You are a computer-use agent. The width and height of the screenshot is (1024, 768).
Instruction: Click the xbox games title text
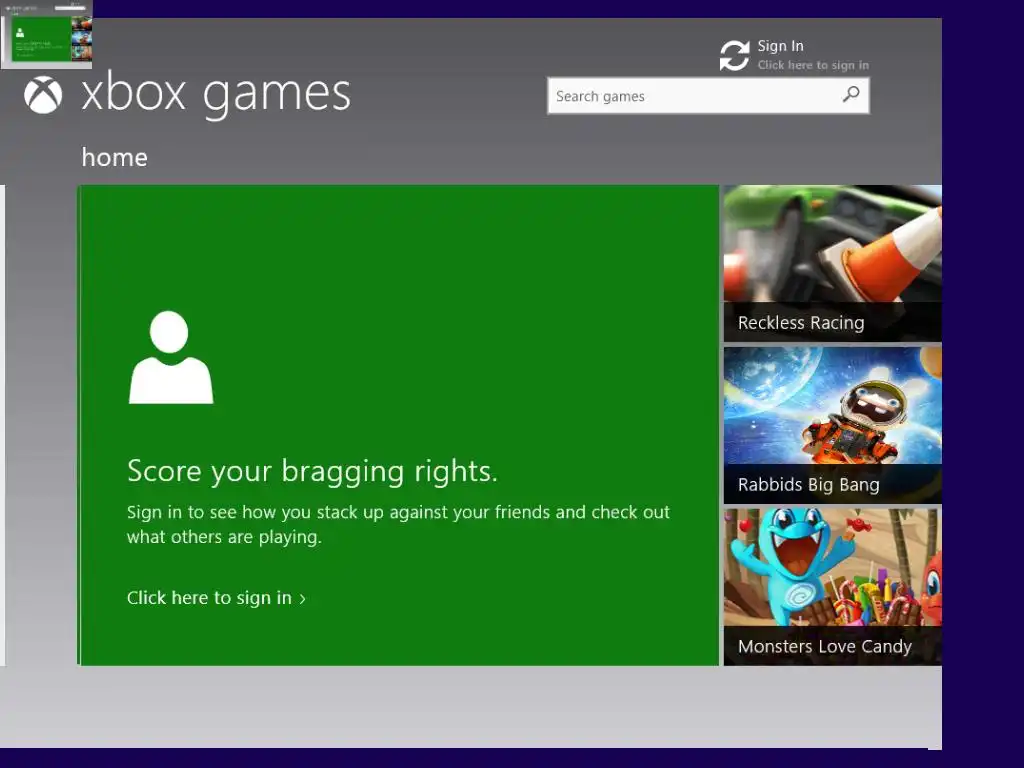(216, 95)
